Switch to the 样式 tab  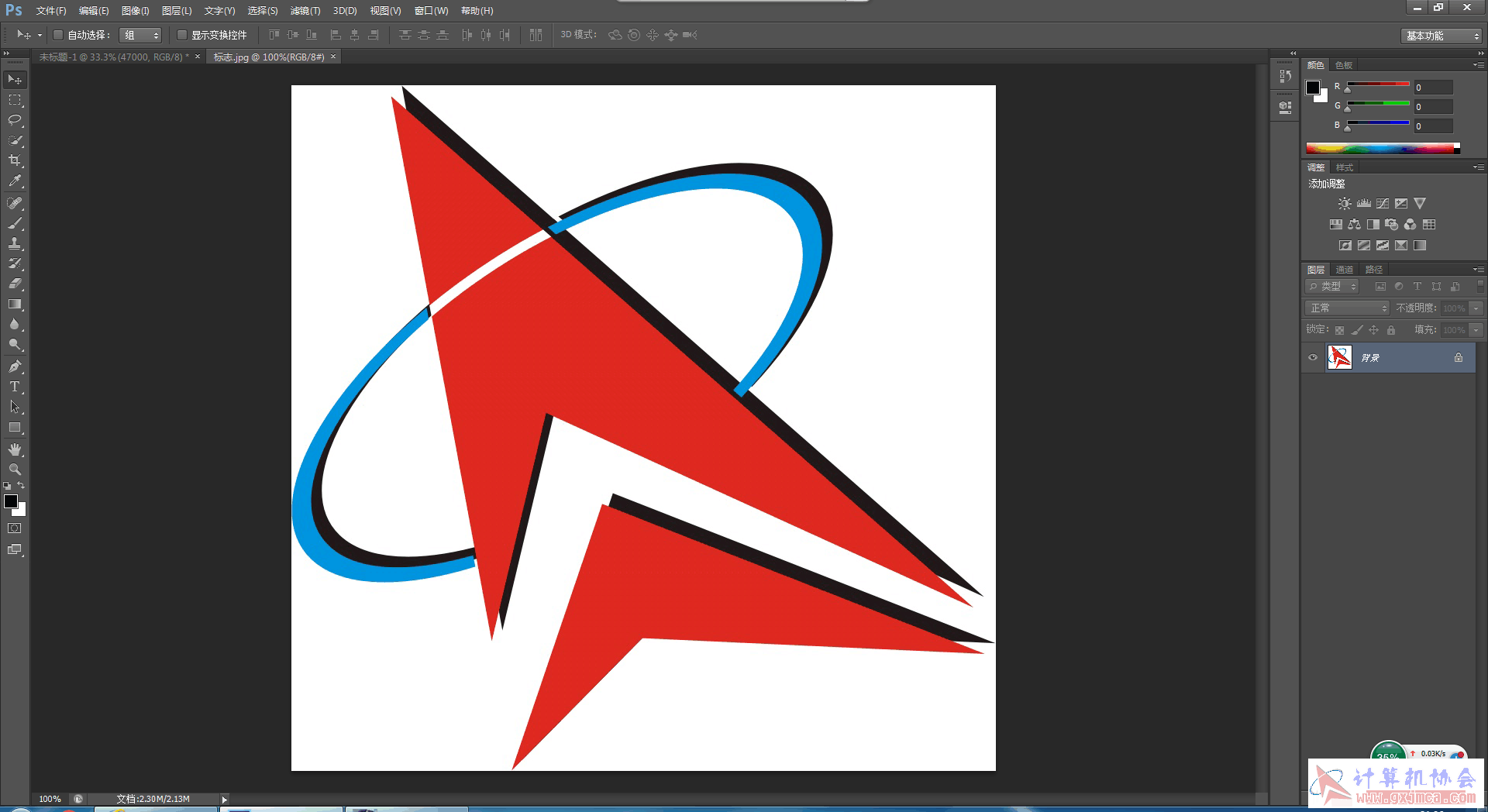tap(1345, 167)
